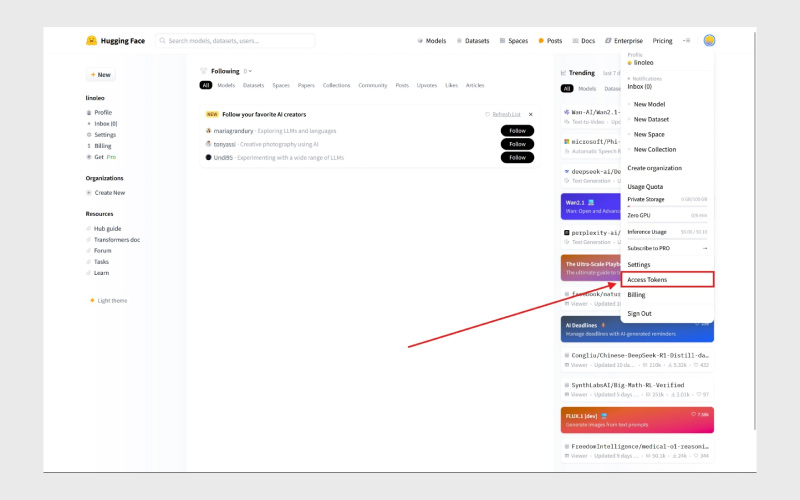Viewport: 800px width, 500px height.
Task: Click the search models, datasets, users field
Action: pos(236,41)
